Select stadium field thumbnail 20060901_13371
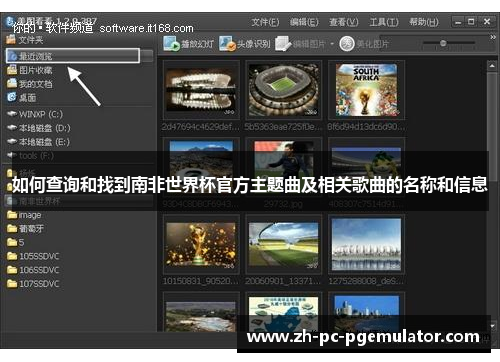Image resolution: width=500 pixels, height=362 pixels. [x=284, y=245]
